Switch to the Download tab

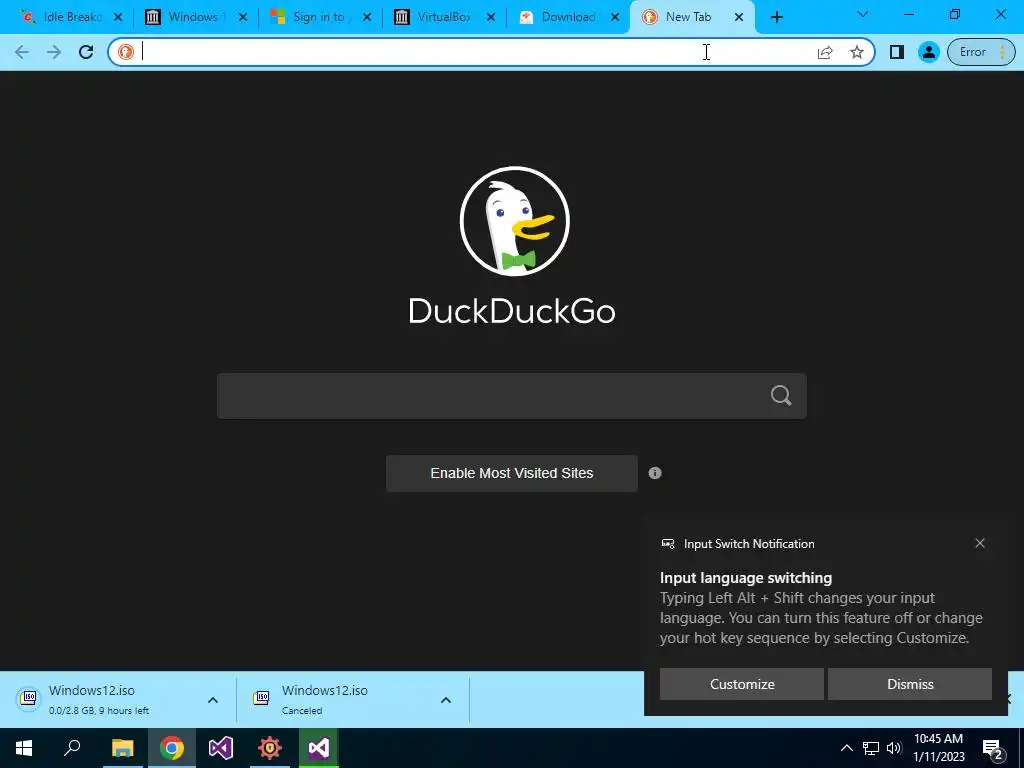pos(568,18)
